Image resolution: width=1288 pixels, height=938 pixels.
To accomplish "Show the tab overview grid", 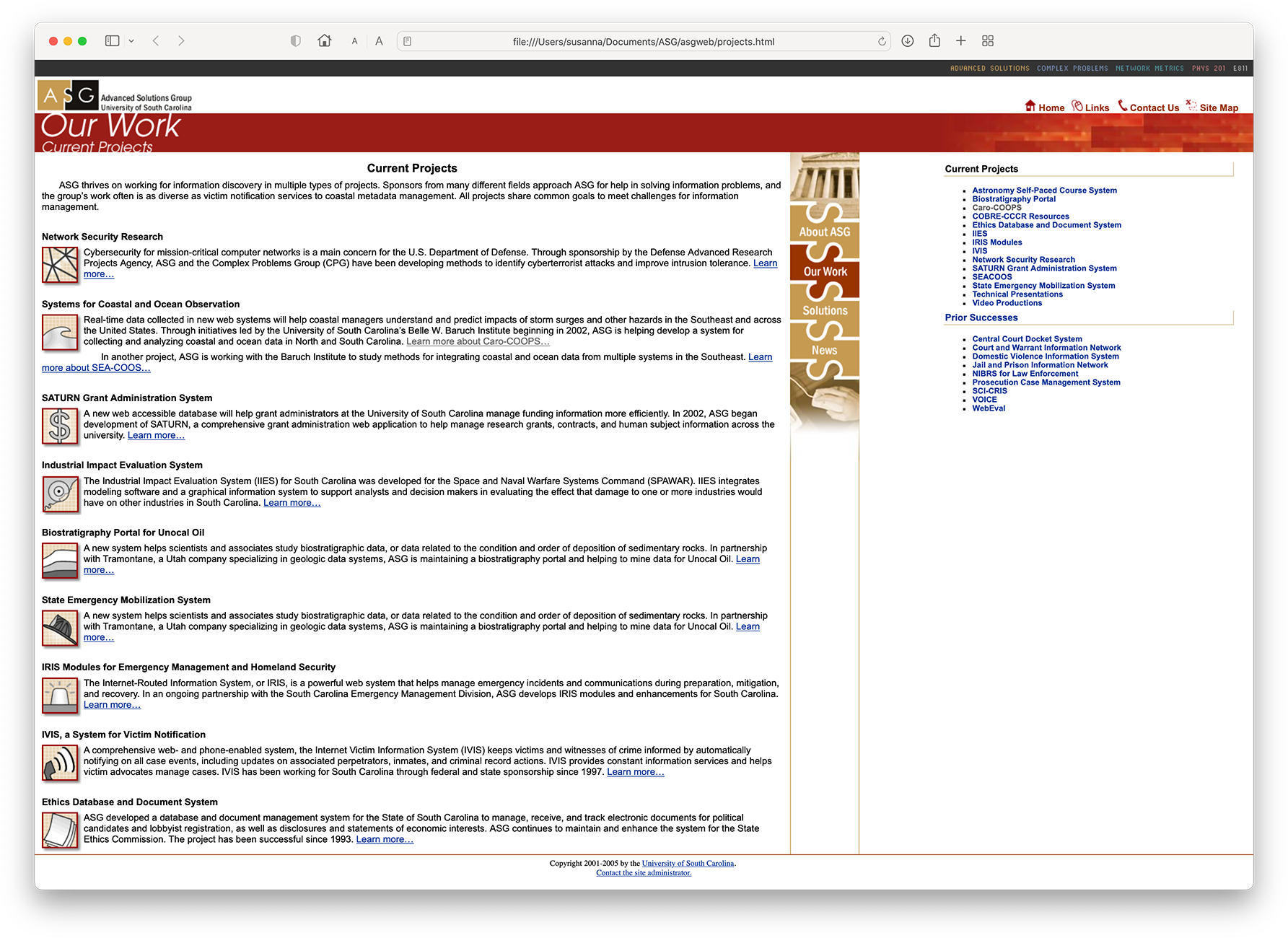I will tap(988, 41).
